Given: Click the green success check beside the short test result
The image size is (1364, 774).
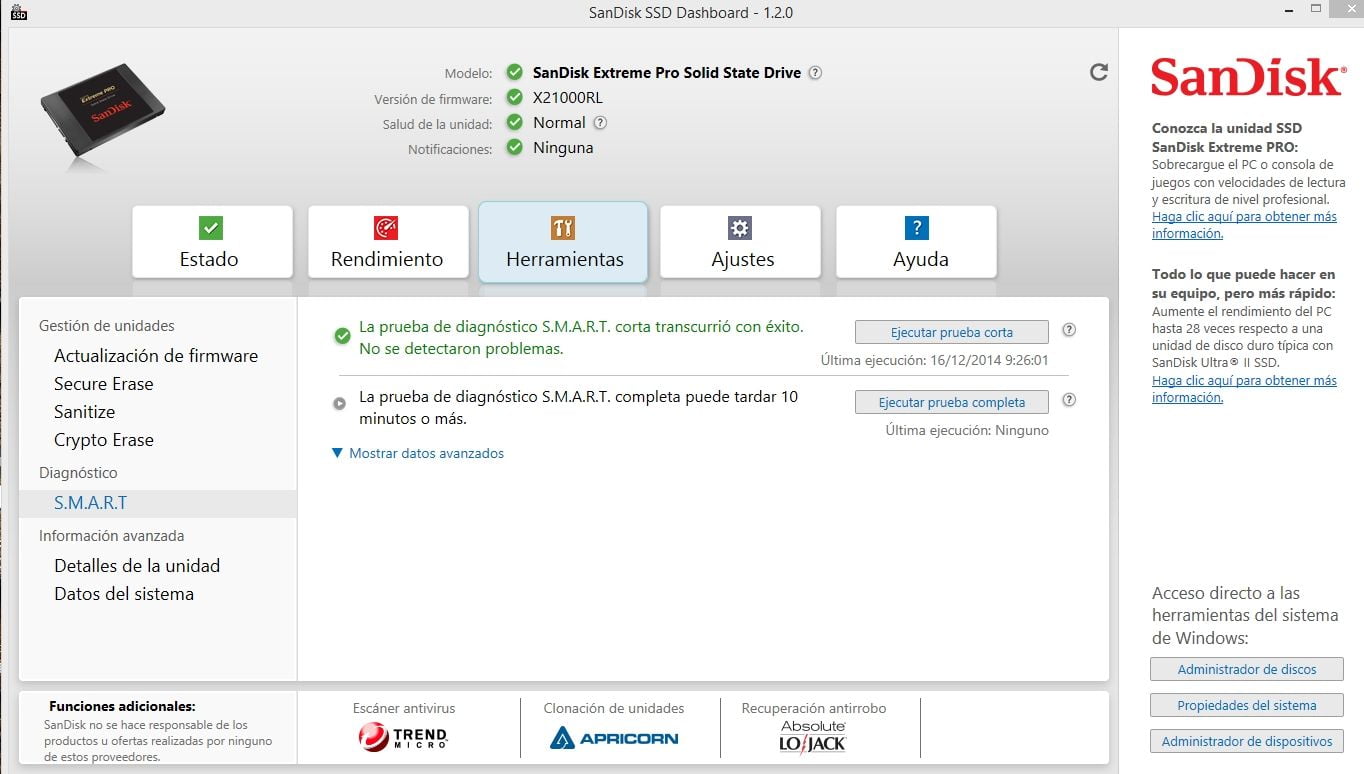Looking at the screenshot, I should 342,337.
